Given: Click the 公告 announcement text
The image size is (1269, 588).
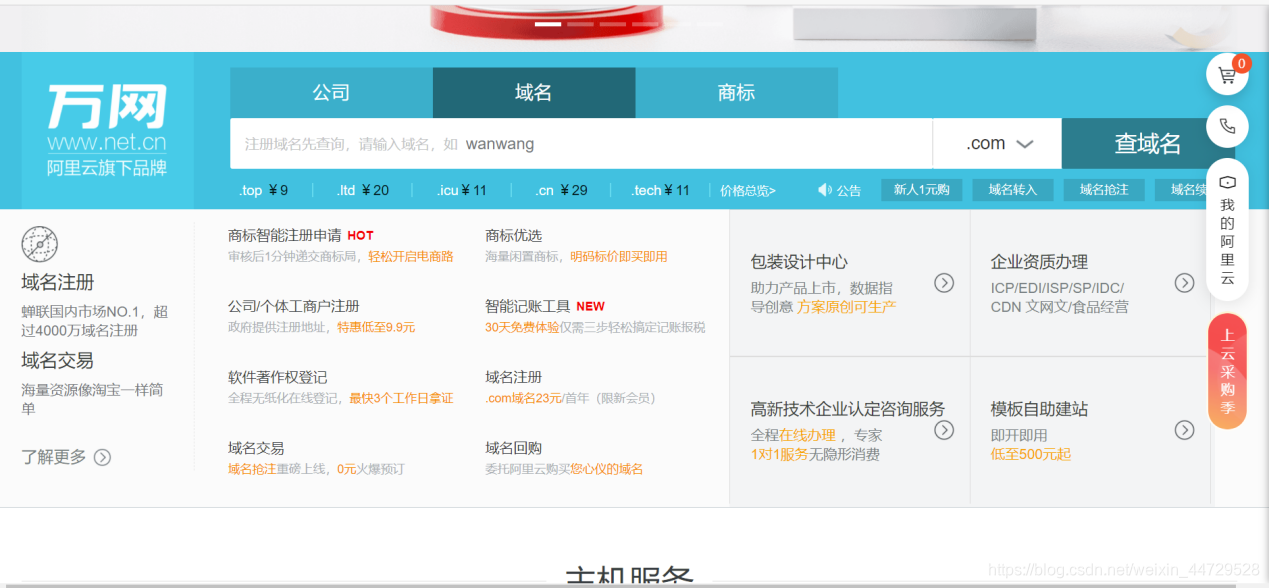Looking at the screenshot, I should pos(849,190).
